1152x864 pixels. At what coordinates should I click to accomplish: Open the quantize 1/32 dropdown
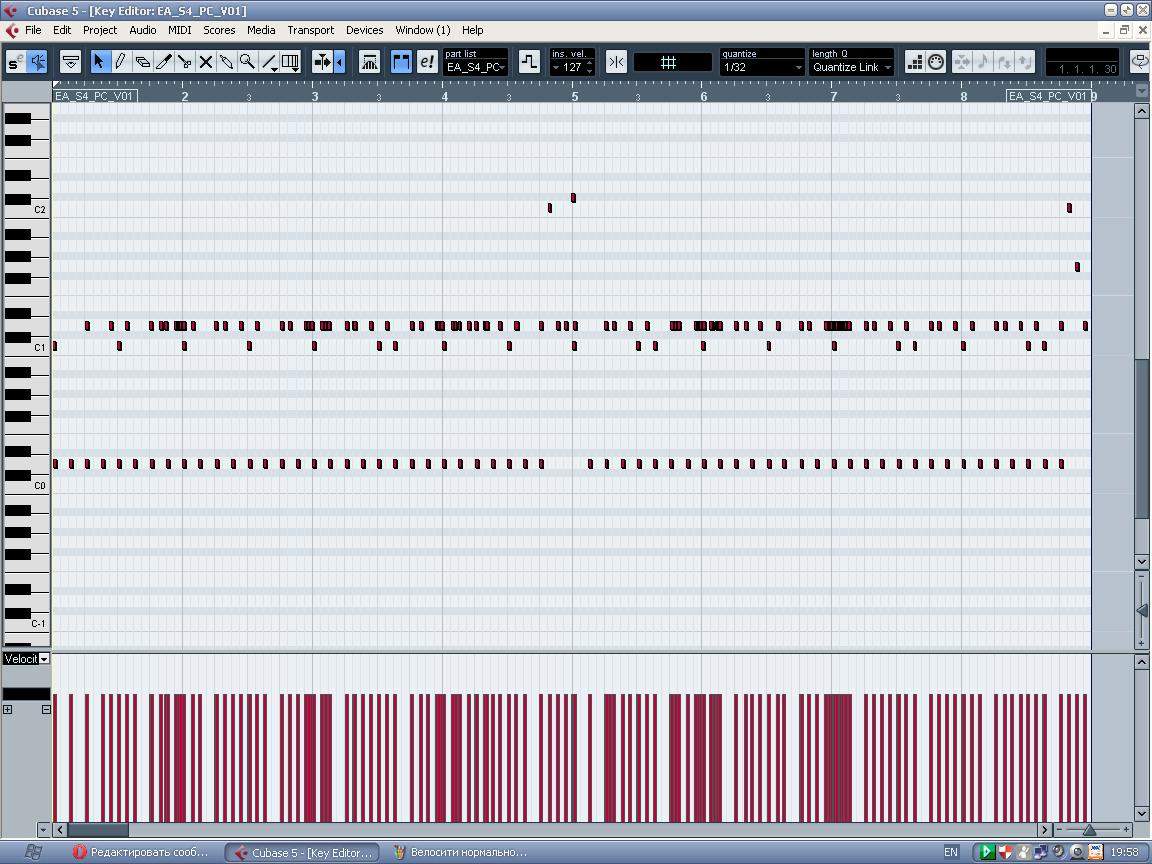[x=762, y=67]
